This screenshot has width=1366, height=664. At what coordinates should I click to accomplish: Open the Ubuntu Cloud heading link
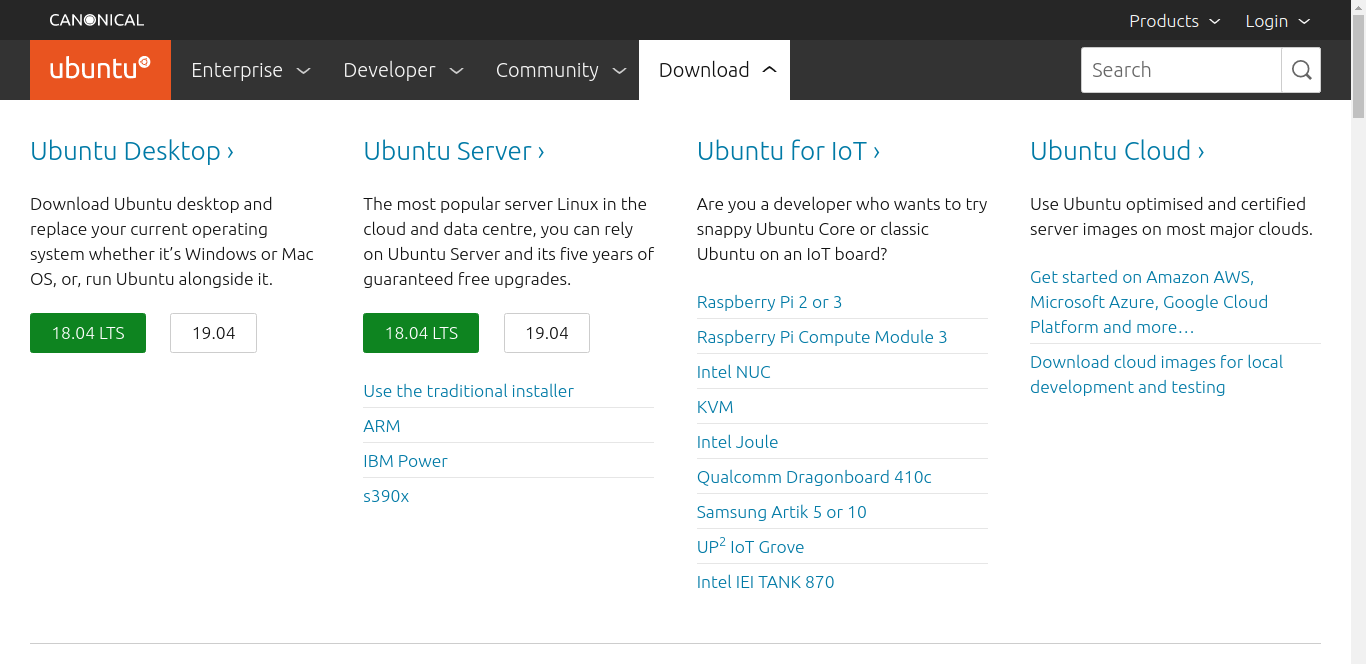(1117, 151)
